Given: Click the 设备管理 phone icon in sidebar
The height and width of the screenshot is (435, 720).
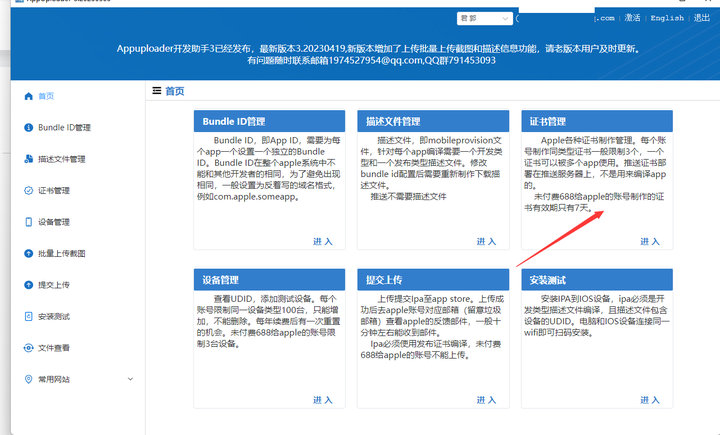Looking at the screenshot, I should click(28, 222).
